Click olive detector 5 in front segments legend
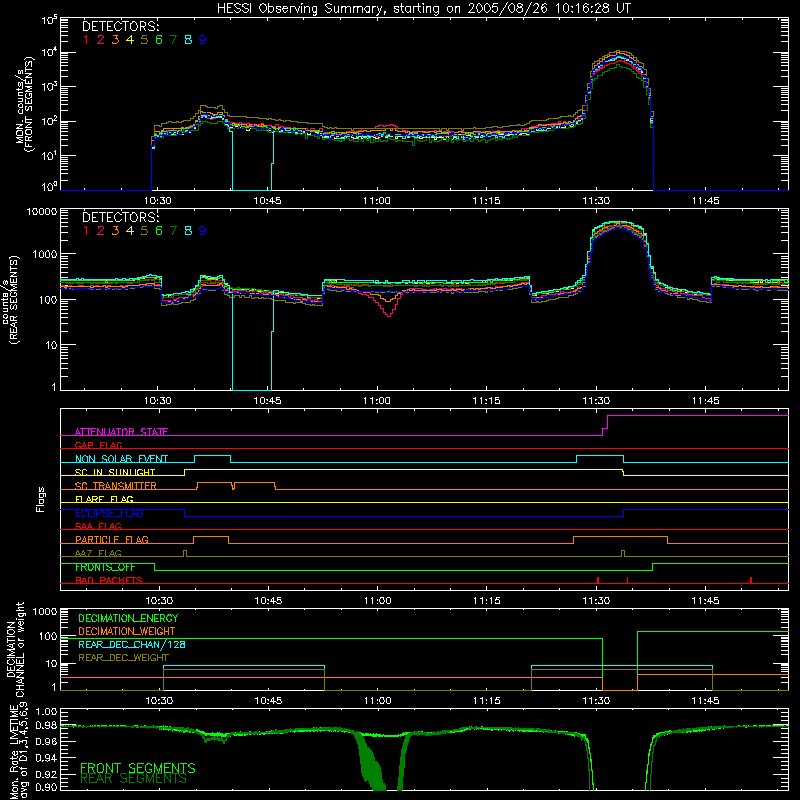Image resolution: width=800 pixels, height=800 pixels. point(144,40)
